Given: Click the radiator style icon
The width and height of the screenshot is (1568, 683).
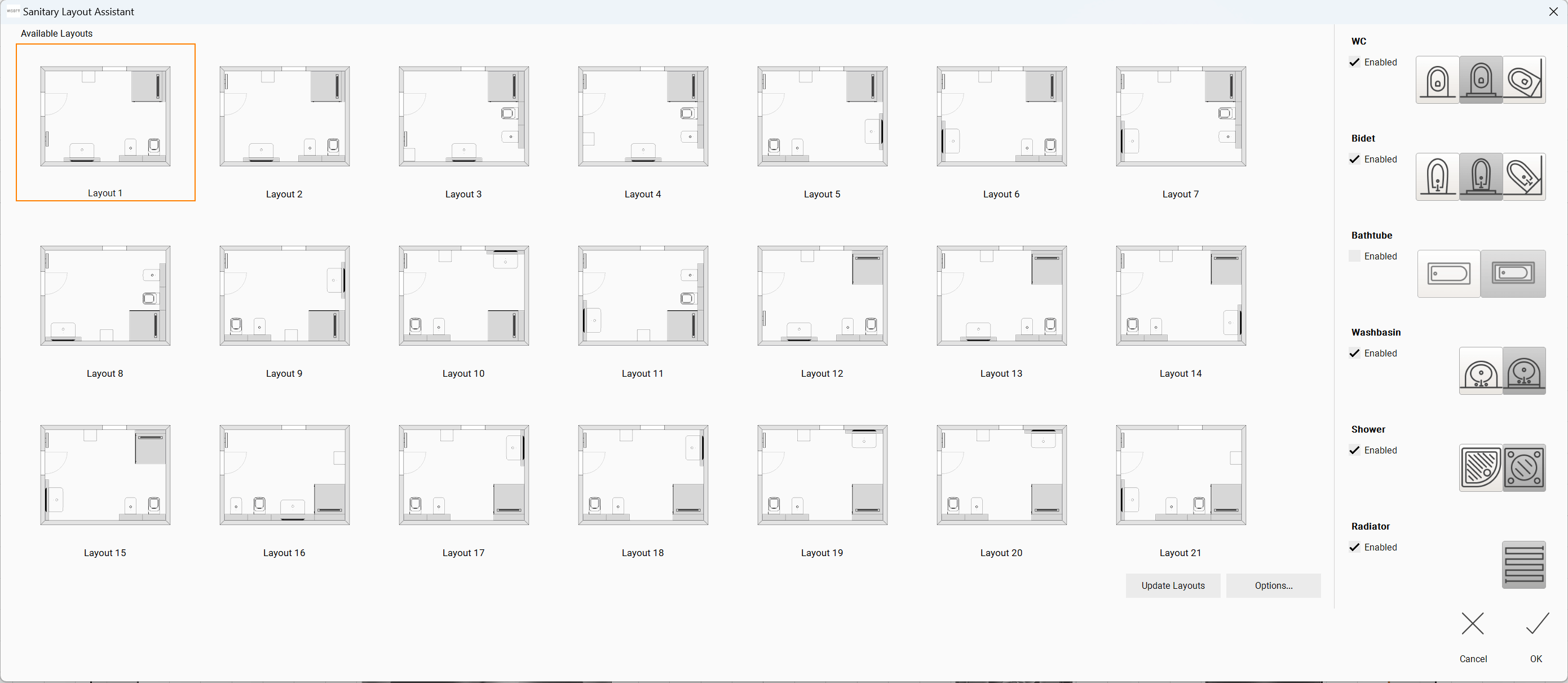Looking at the screenshot, I should [x=1524, y=565].
